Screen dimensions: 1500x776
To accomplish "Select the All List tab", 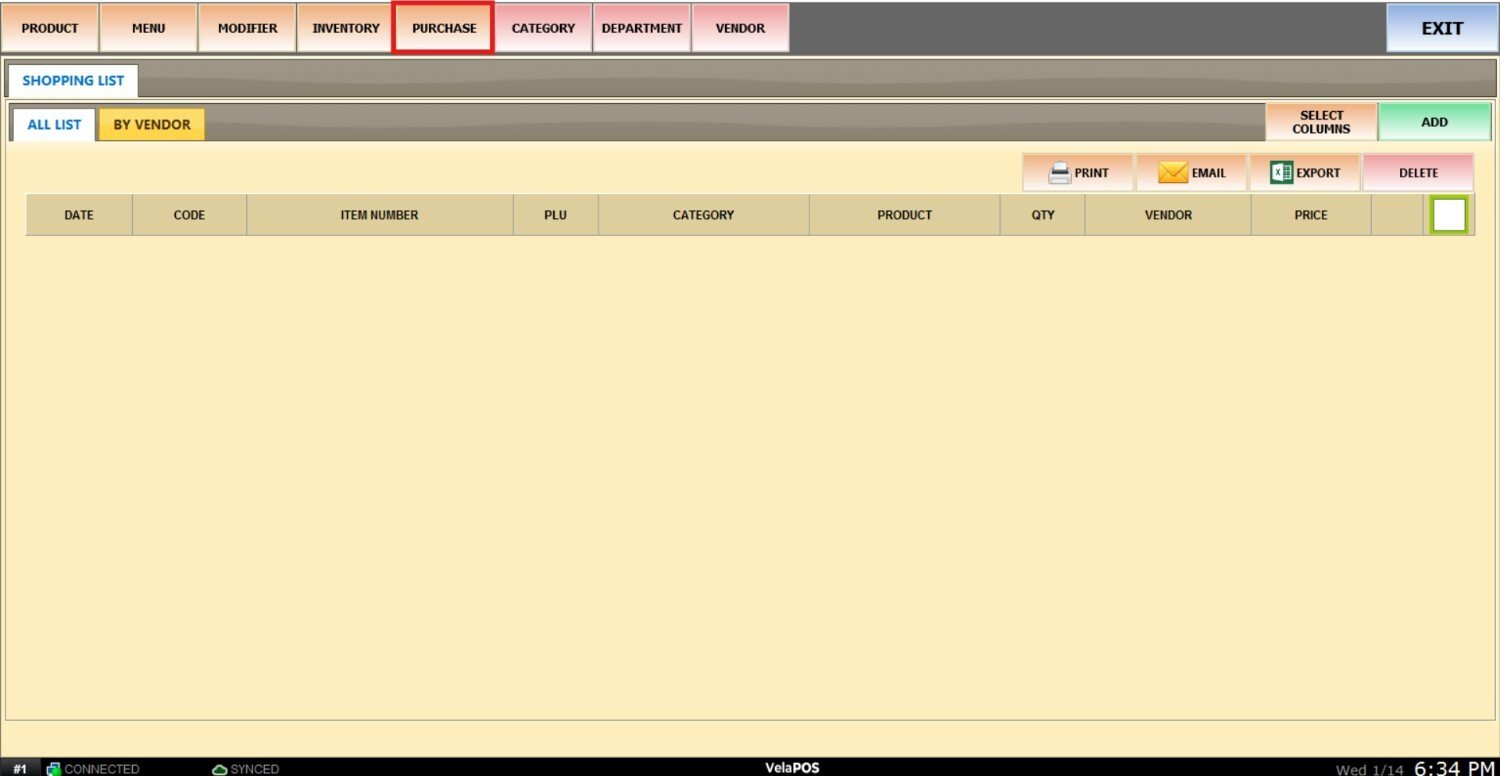I will [54, 125].
